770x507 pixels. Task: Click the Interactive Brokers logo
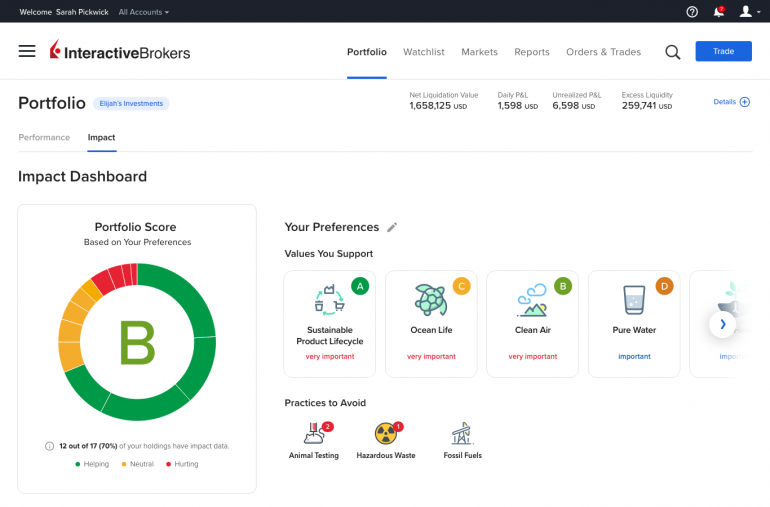[x=120, y=51]
